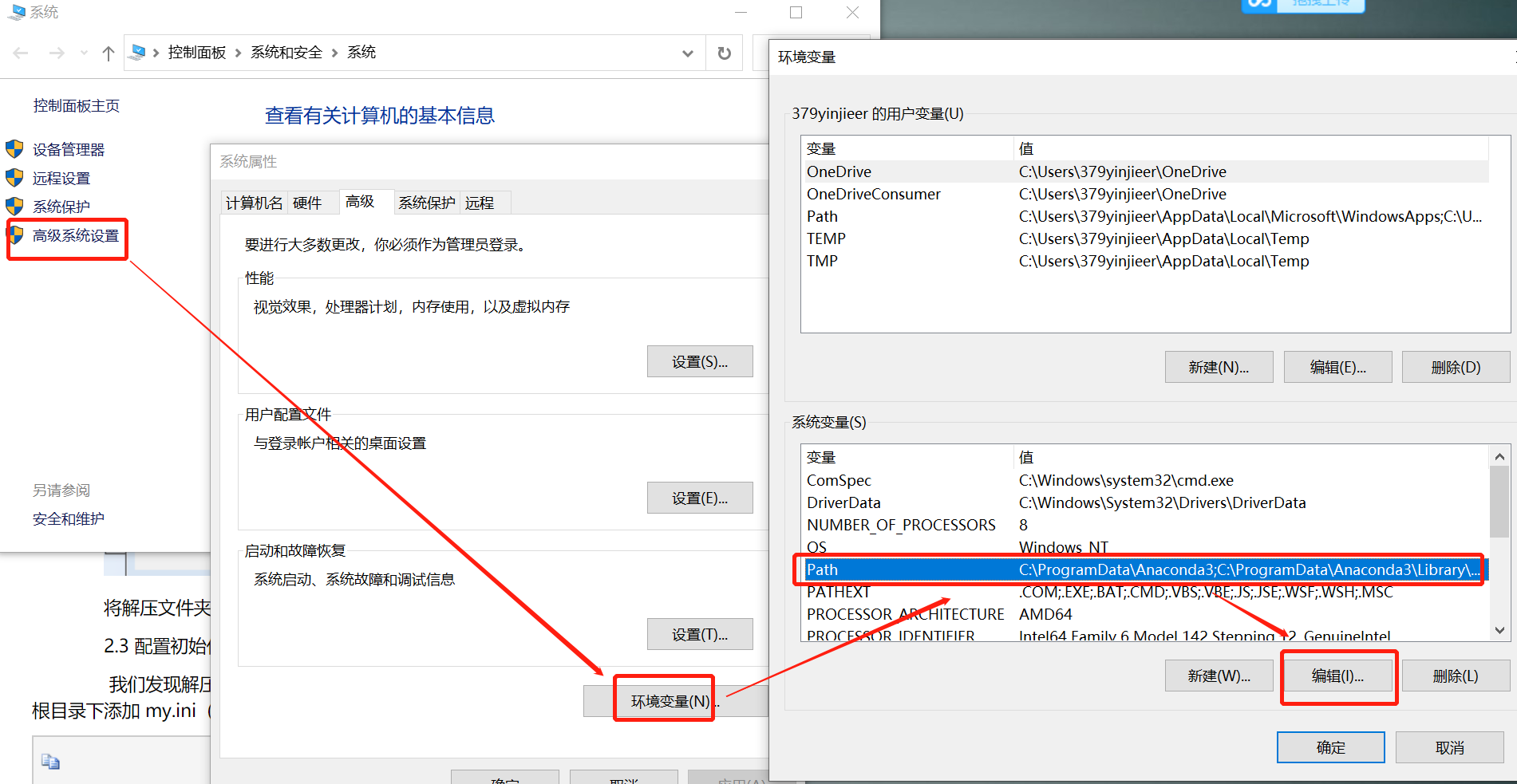Click 设置(S) performance button
This screenshot has height=784, width=1517.
[700, 362]
